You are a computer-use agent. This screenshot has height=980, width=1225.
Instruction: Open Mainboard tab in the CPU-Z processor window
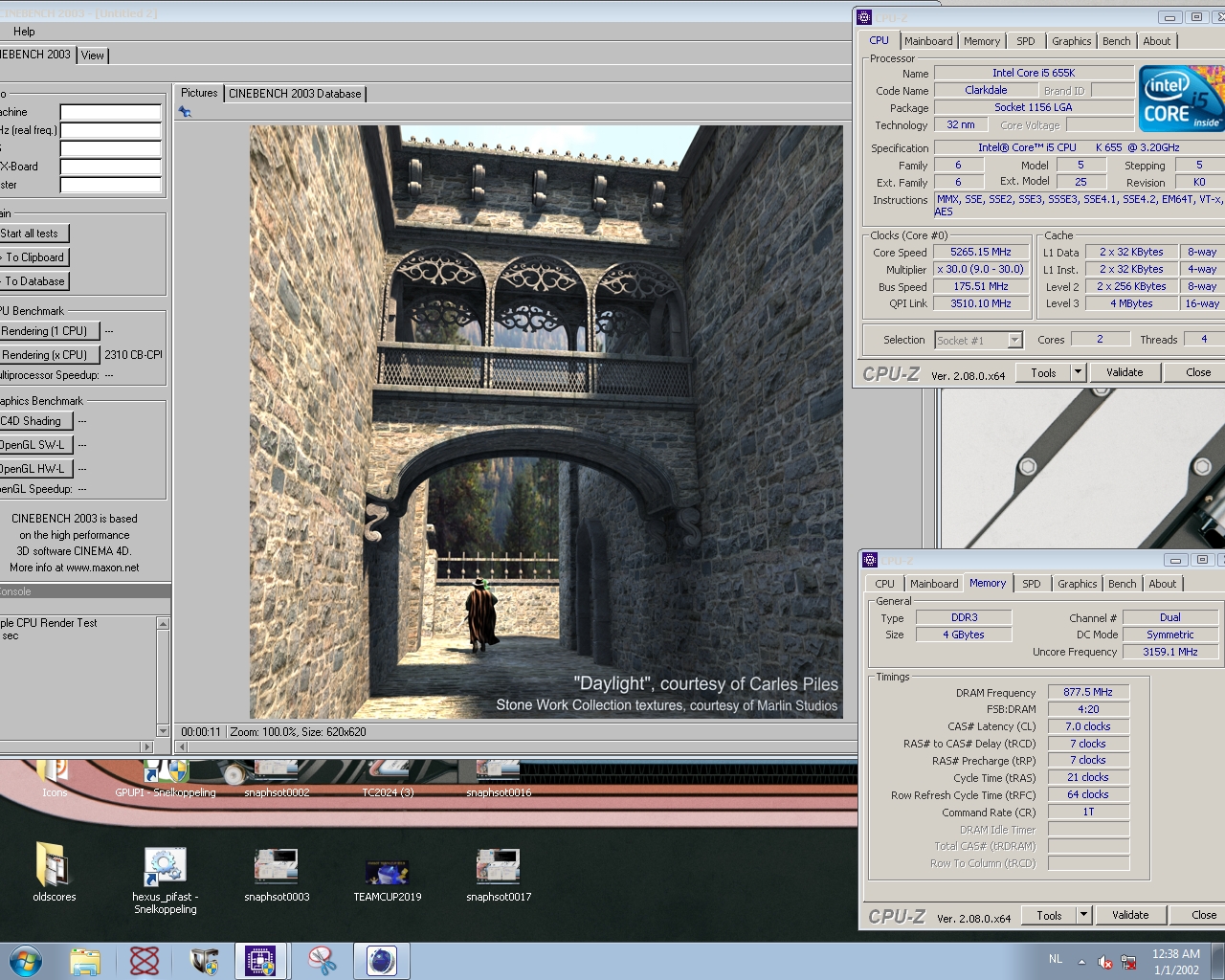coord(928,41)
